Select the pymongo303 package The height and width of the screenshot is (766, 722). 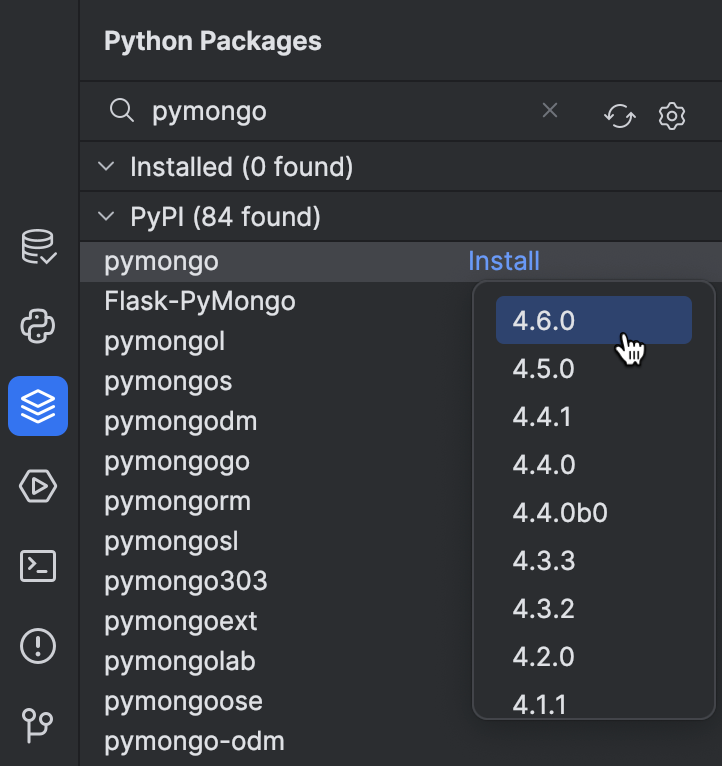186,581
